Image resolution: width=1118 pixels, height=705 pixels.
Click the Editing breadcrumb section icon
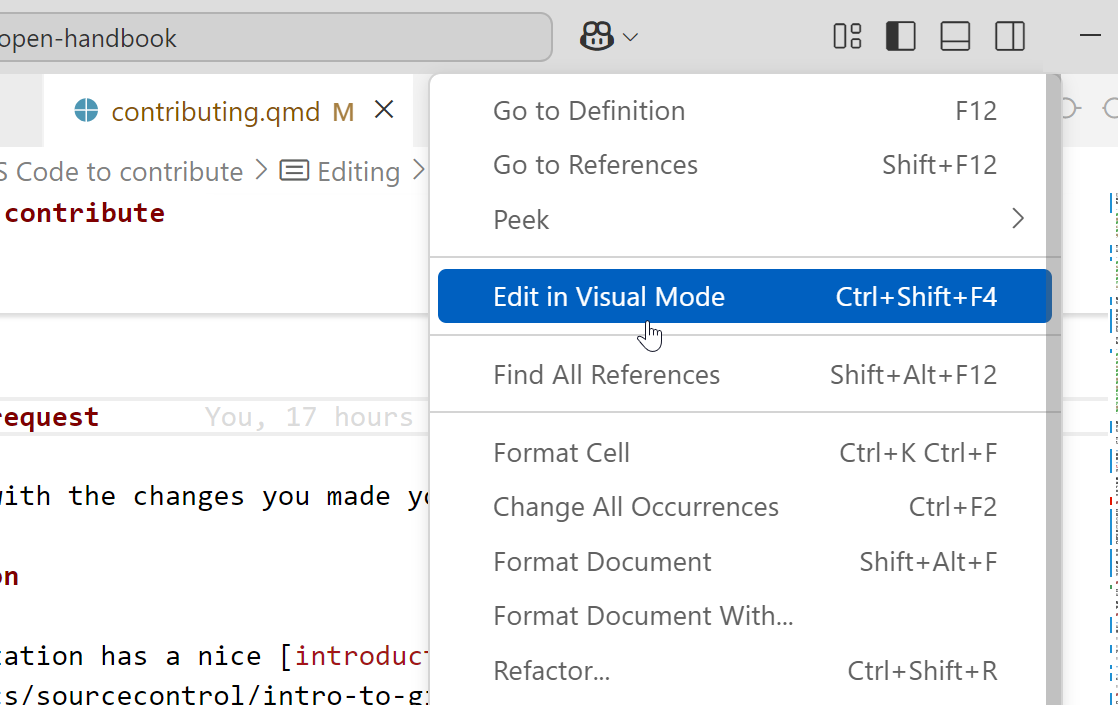point(294,171)
